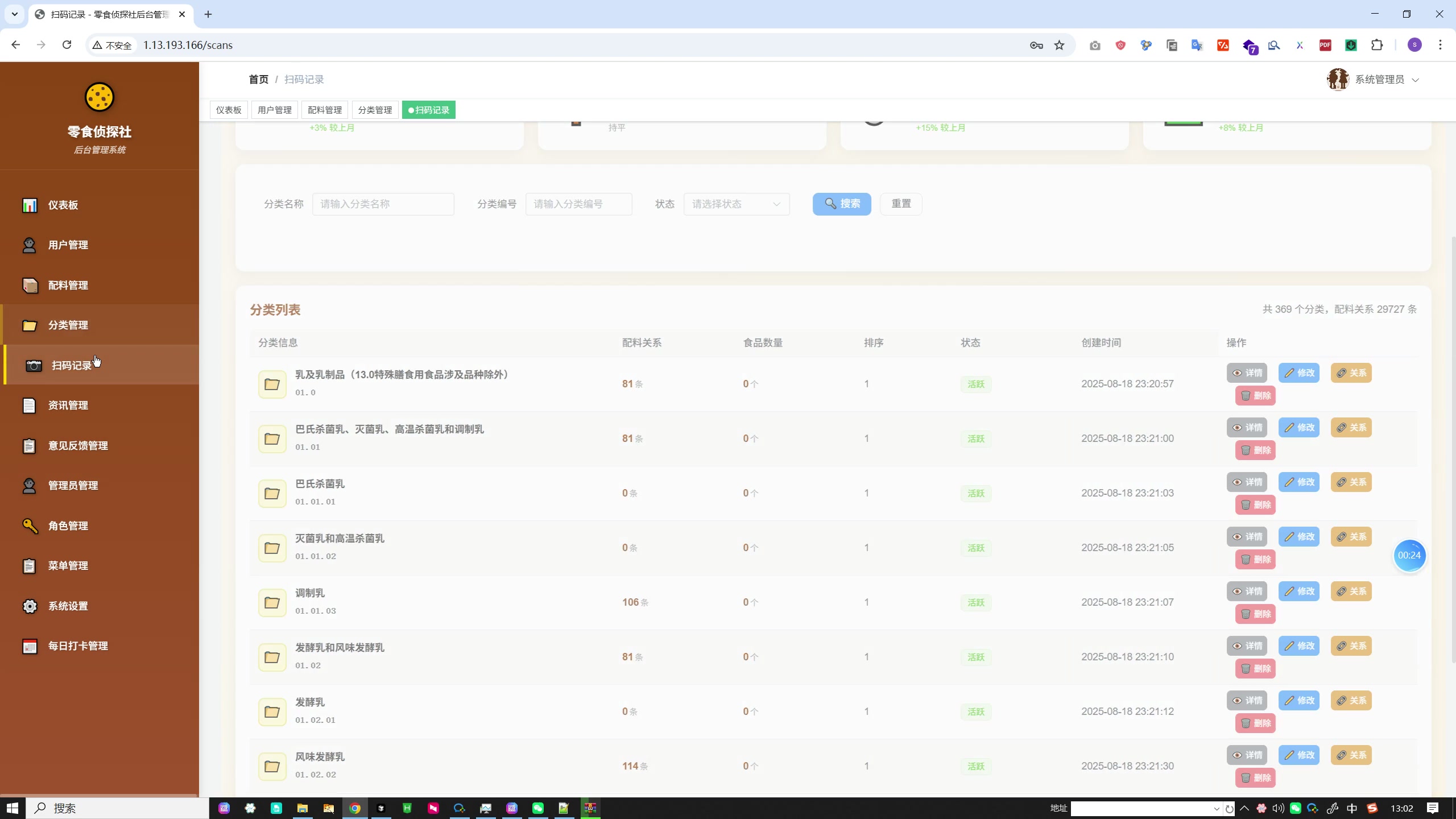The width and height of the screenshot is (1456, 819).
Task: Toggle the 活跃 status on 巴氏杀菌乳 row
Action: (975, 494)
